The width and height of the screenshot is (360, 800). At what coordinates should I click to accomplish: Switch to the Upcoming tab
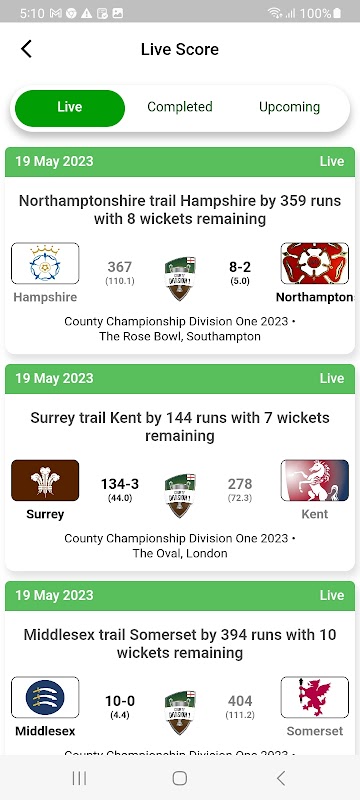290,107
